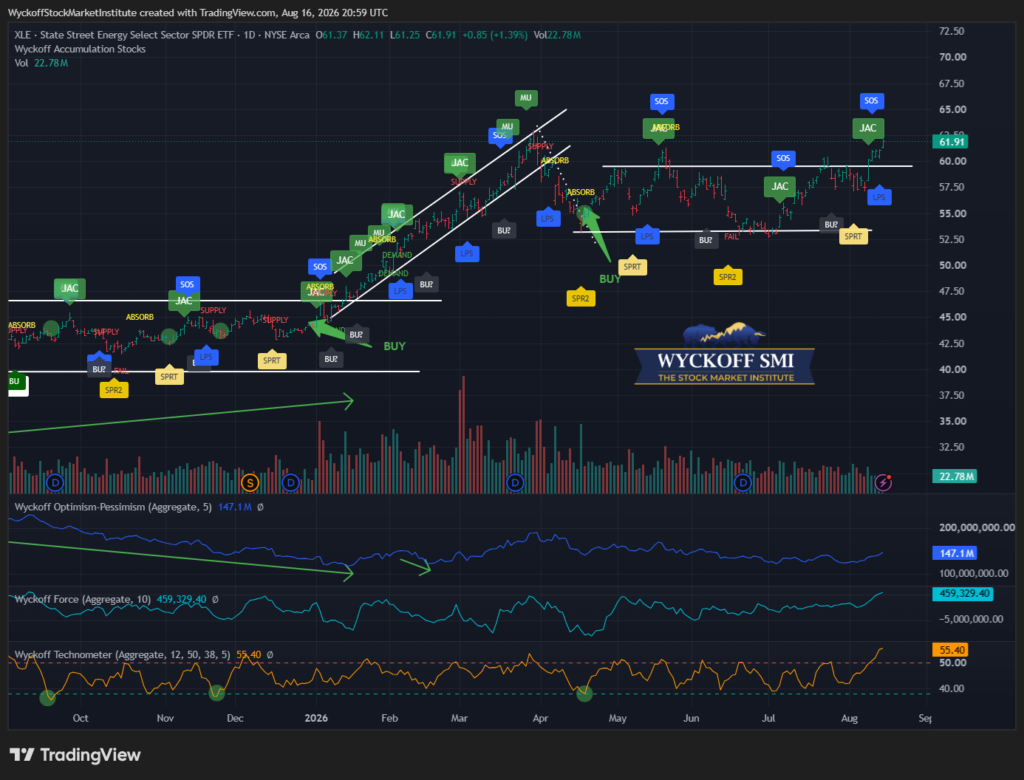Click the green BUY text in April
Viewport: 1024px width, 780px height.
pos(610,279)
